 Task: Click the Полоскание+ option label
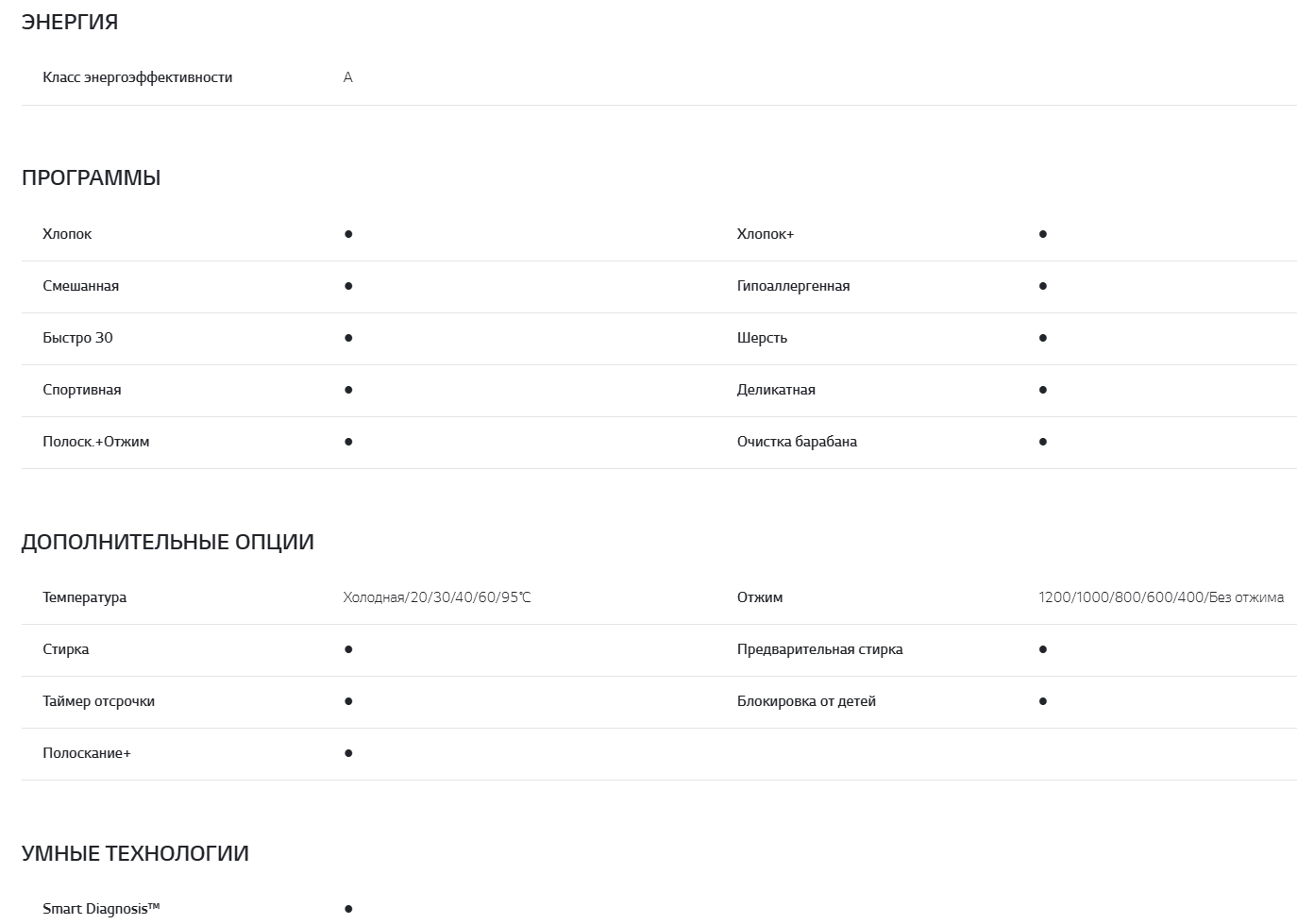coord(87,753)
